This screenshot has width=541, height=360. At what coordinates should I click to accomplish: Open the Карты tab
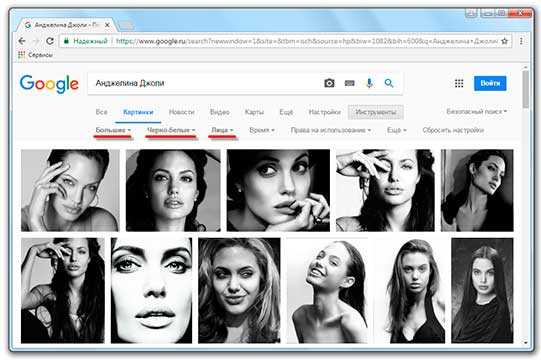[254, 112]
